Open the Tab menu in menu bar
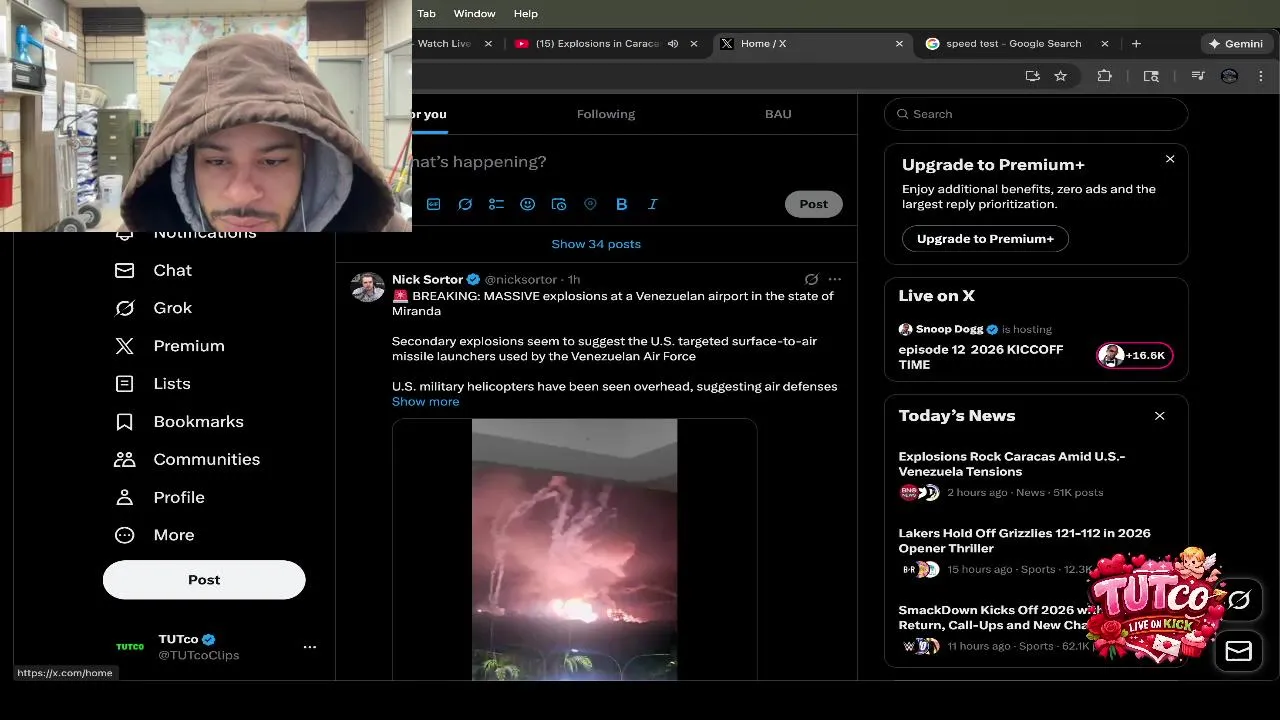 click(x=426, y=14)
